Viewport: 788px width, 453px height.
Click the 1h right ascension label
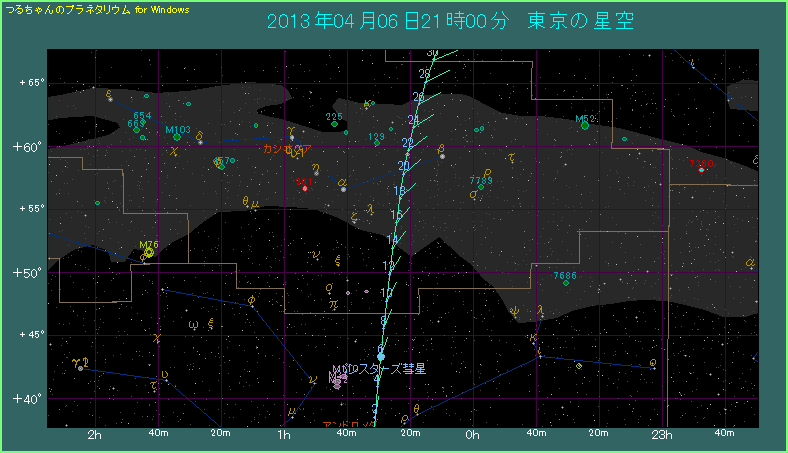point(284,435)
